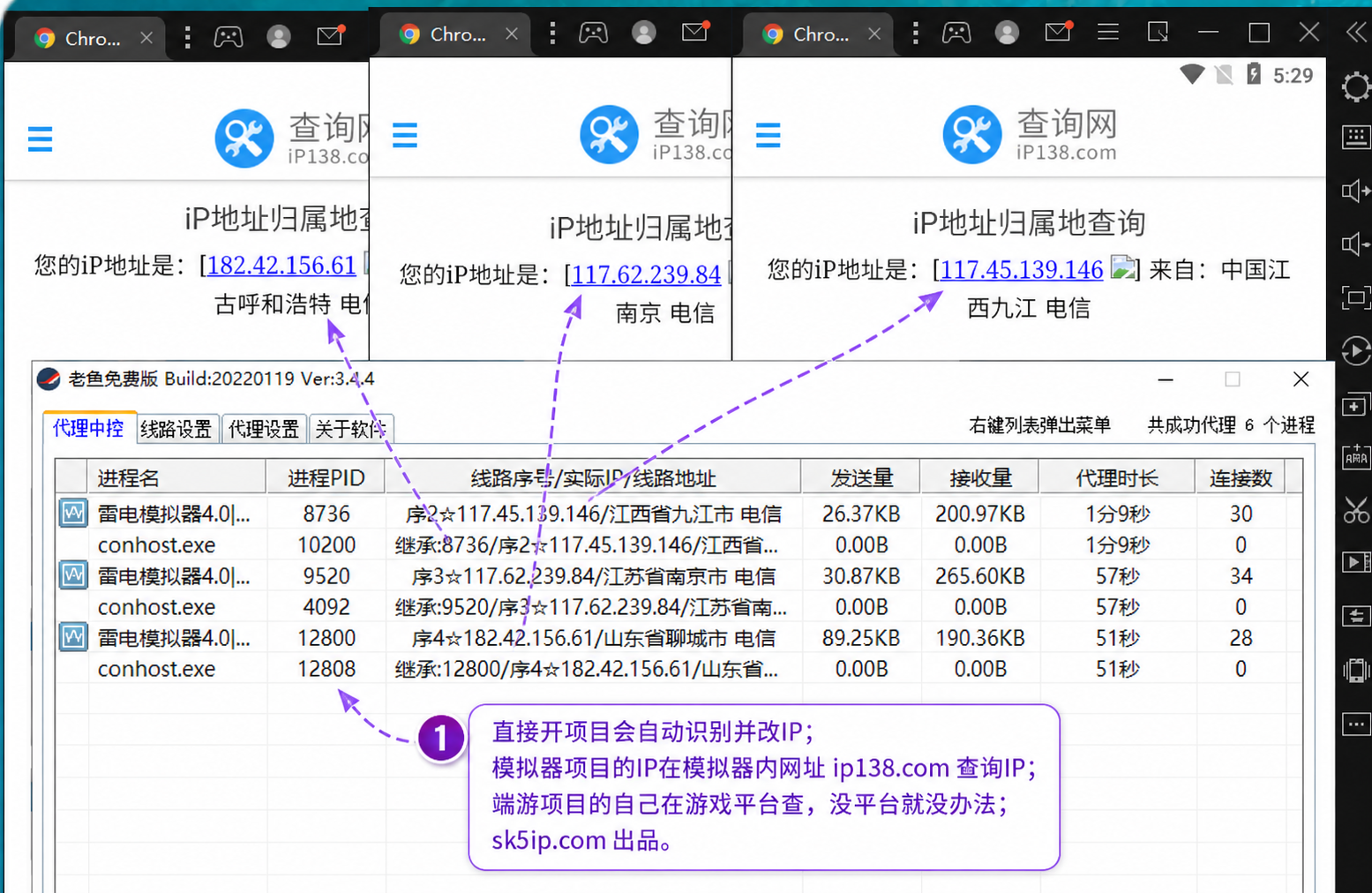This screenshot has height=893, width=1372.
Task: Collapse the sidebar with the double-arrow icon
Action: point(1356,33)
